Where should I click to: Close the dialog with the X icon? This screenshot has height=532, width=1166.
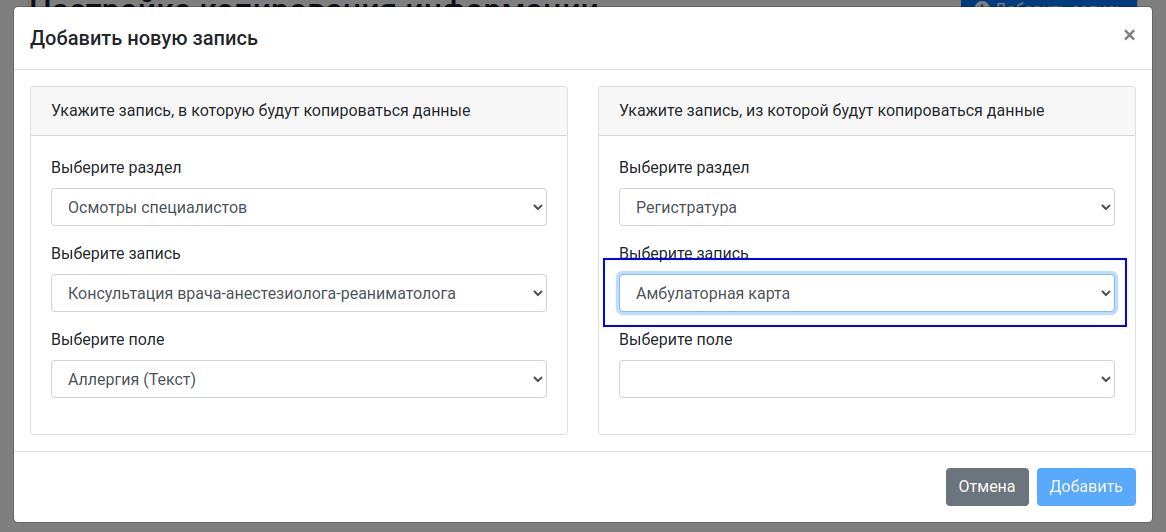tap(1129, 35)
